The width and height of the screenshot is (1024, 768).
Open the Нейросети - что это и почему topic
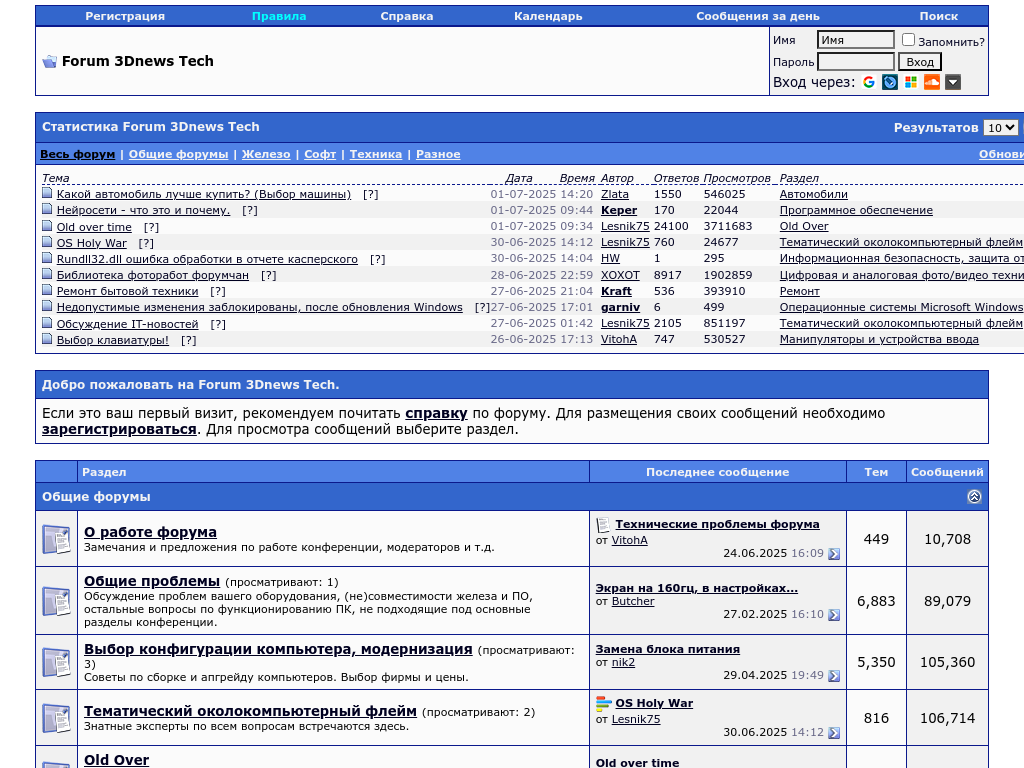143,210
